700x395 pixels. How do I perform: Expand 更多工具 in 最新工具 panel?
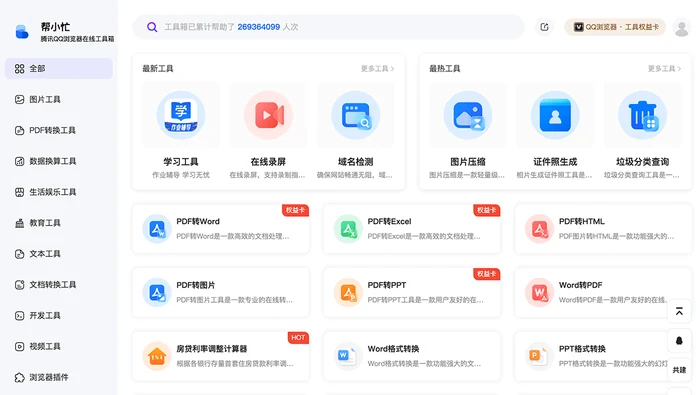[377, 69]
